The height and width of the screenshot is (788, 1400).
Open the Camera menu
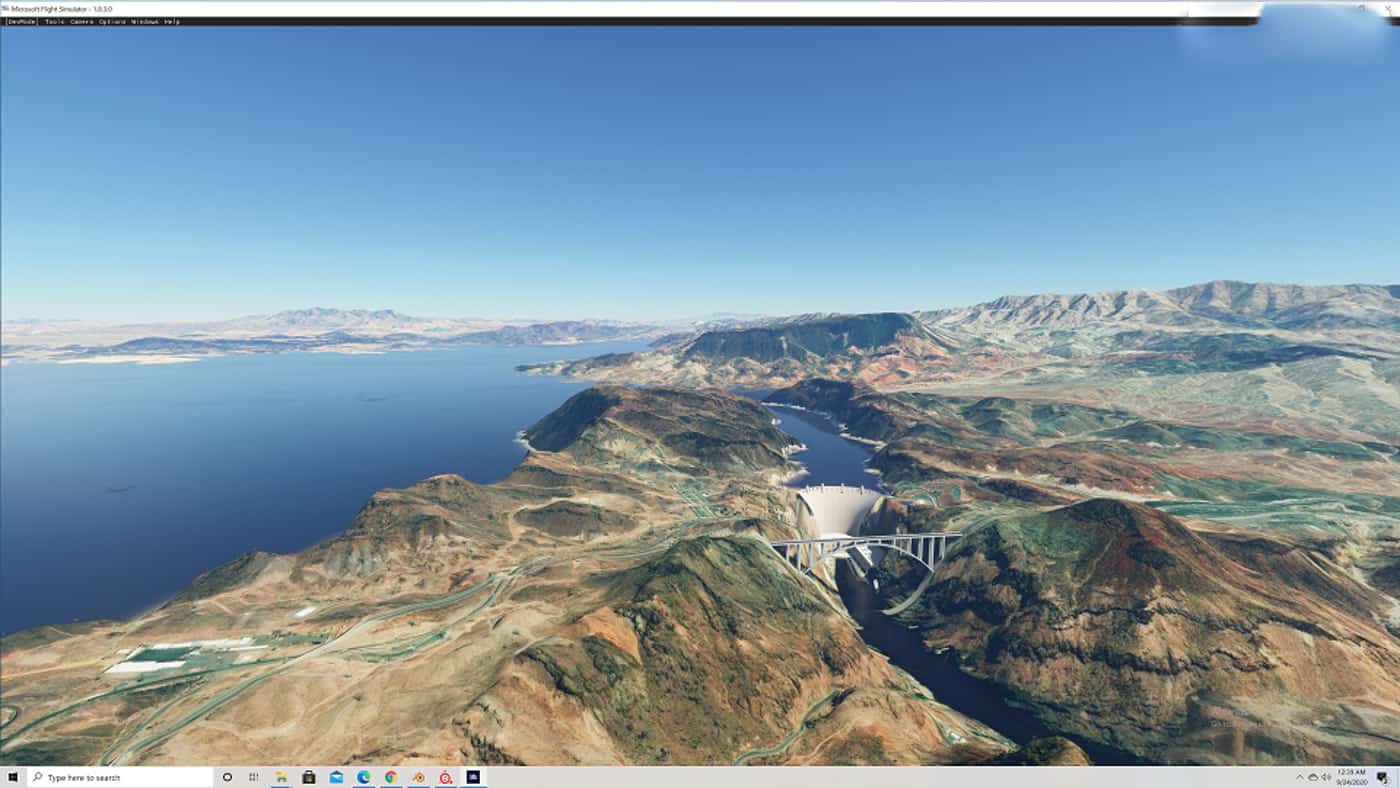click(x=82, y=21)
